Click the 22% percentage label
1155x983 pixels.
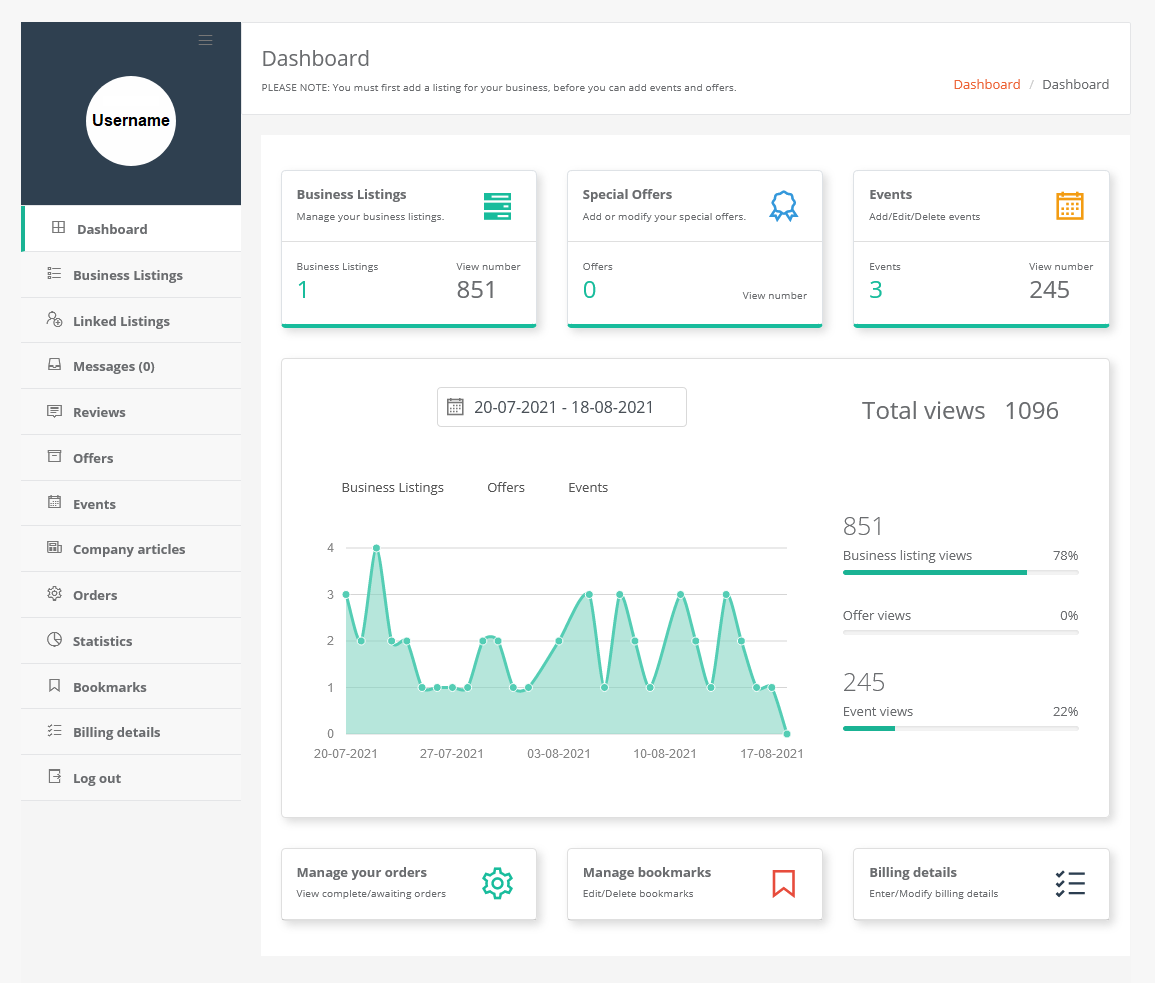click(1065, 712)
